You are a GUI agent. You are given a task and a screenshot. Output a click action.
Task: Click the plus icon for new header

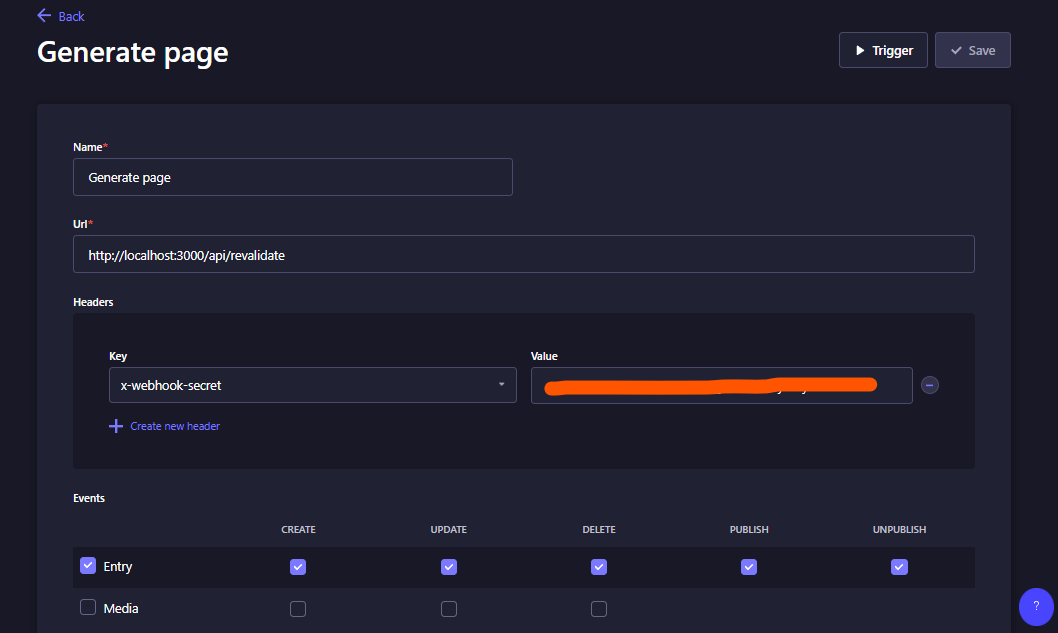116,426
